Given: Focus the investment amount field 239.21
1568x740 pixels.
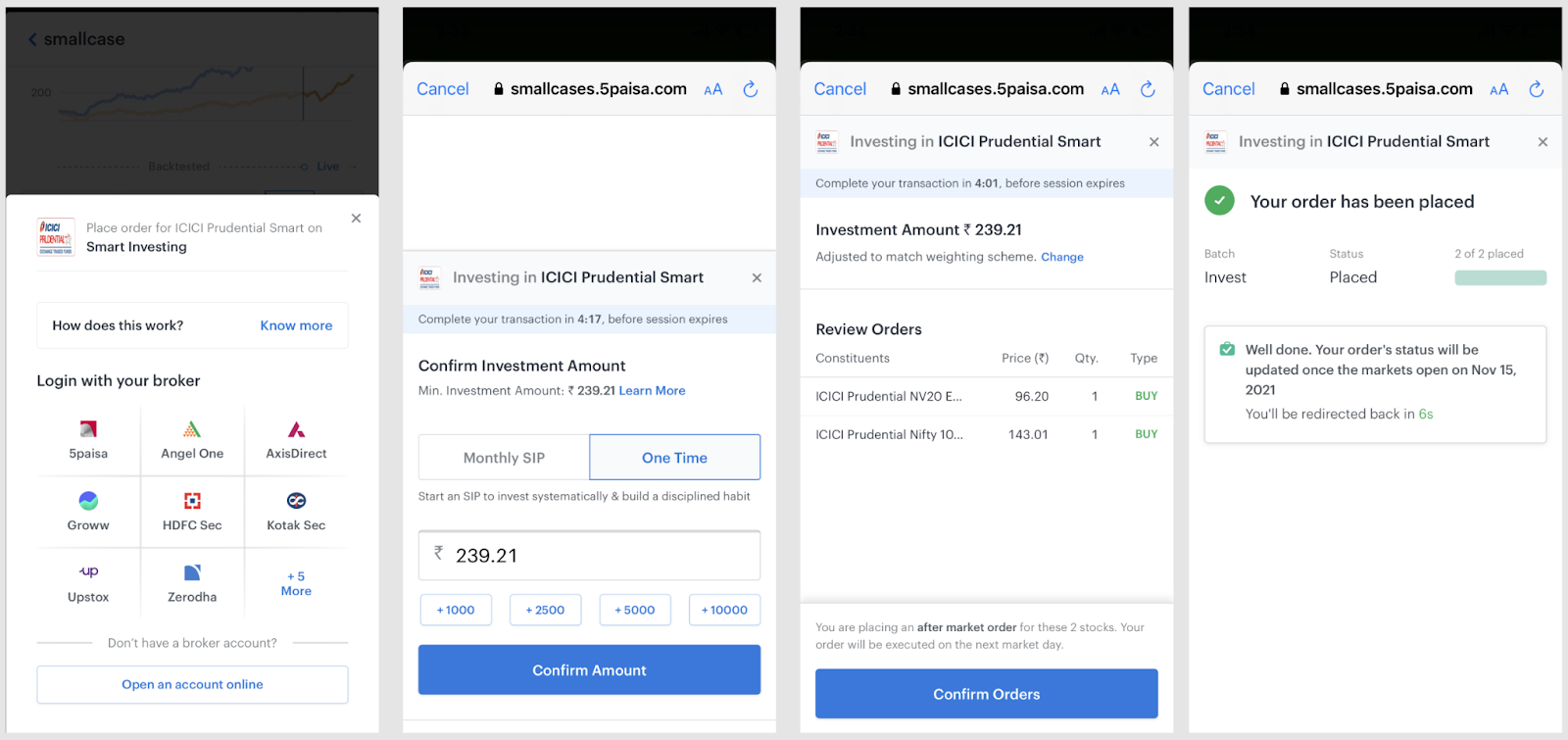Looking at the screenshot, I should click(x=589, y=556).
